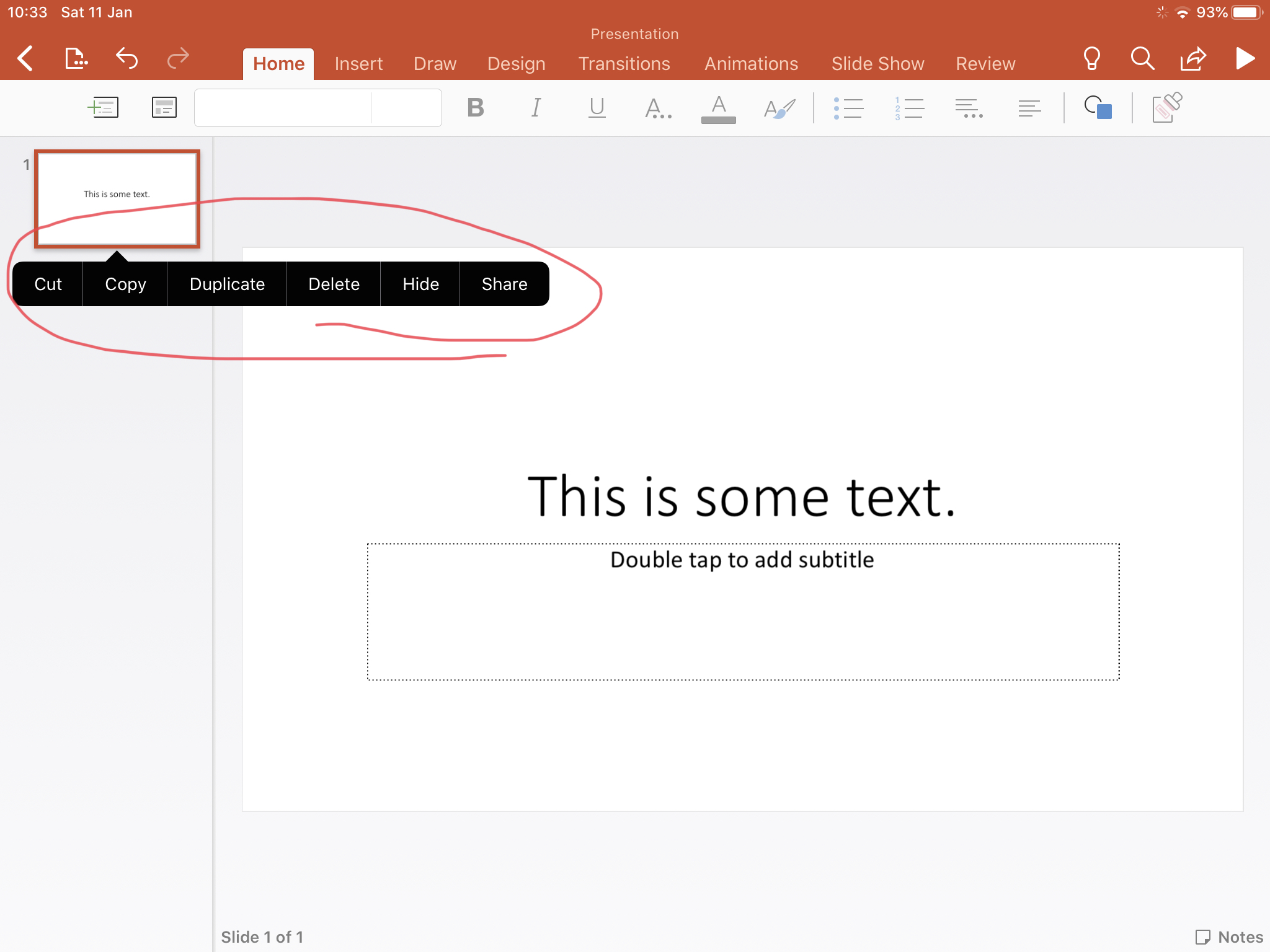Switch to the Design tab
The width and height of the screenshot is (1270, 952).
pyautogui.click(x=516, y=64)
